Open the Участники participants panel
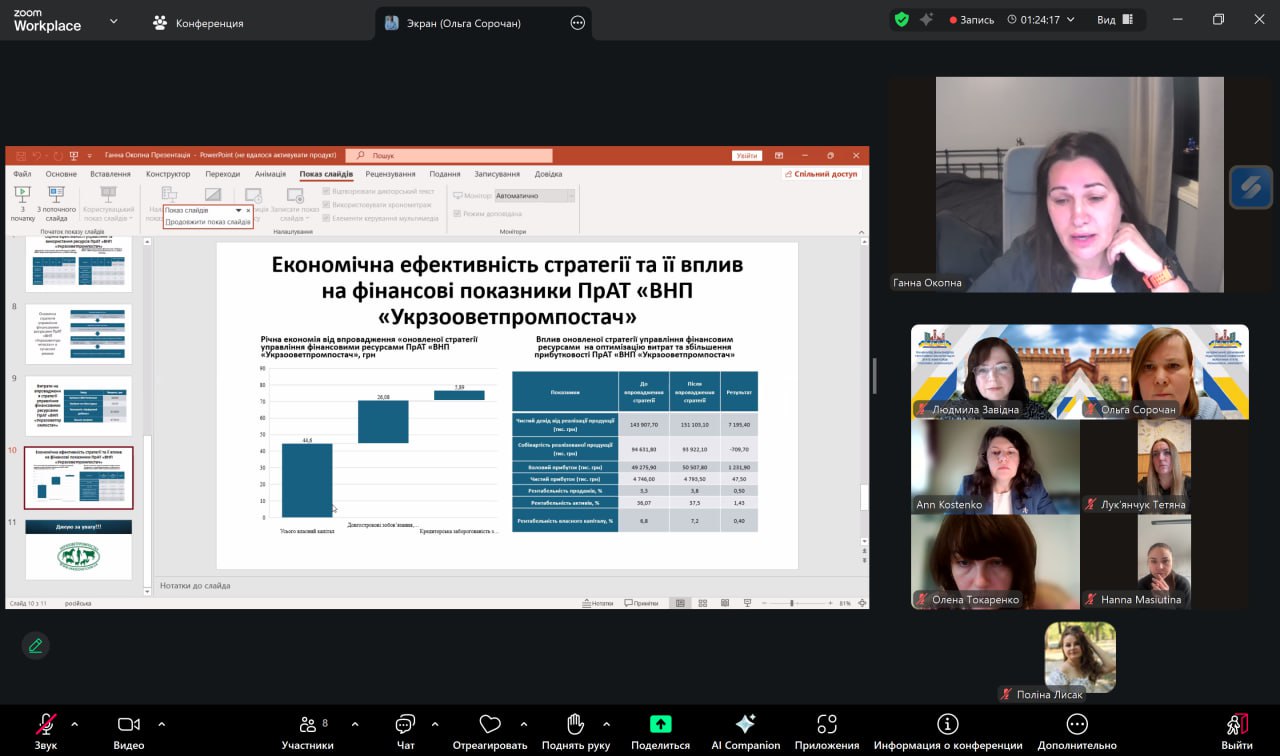Screen dimensions: 1280x756 point(307,725)
